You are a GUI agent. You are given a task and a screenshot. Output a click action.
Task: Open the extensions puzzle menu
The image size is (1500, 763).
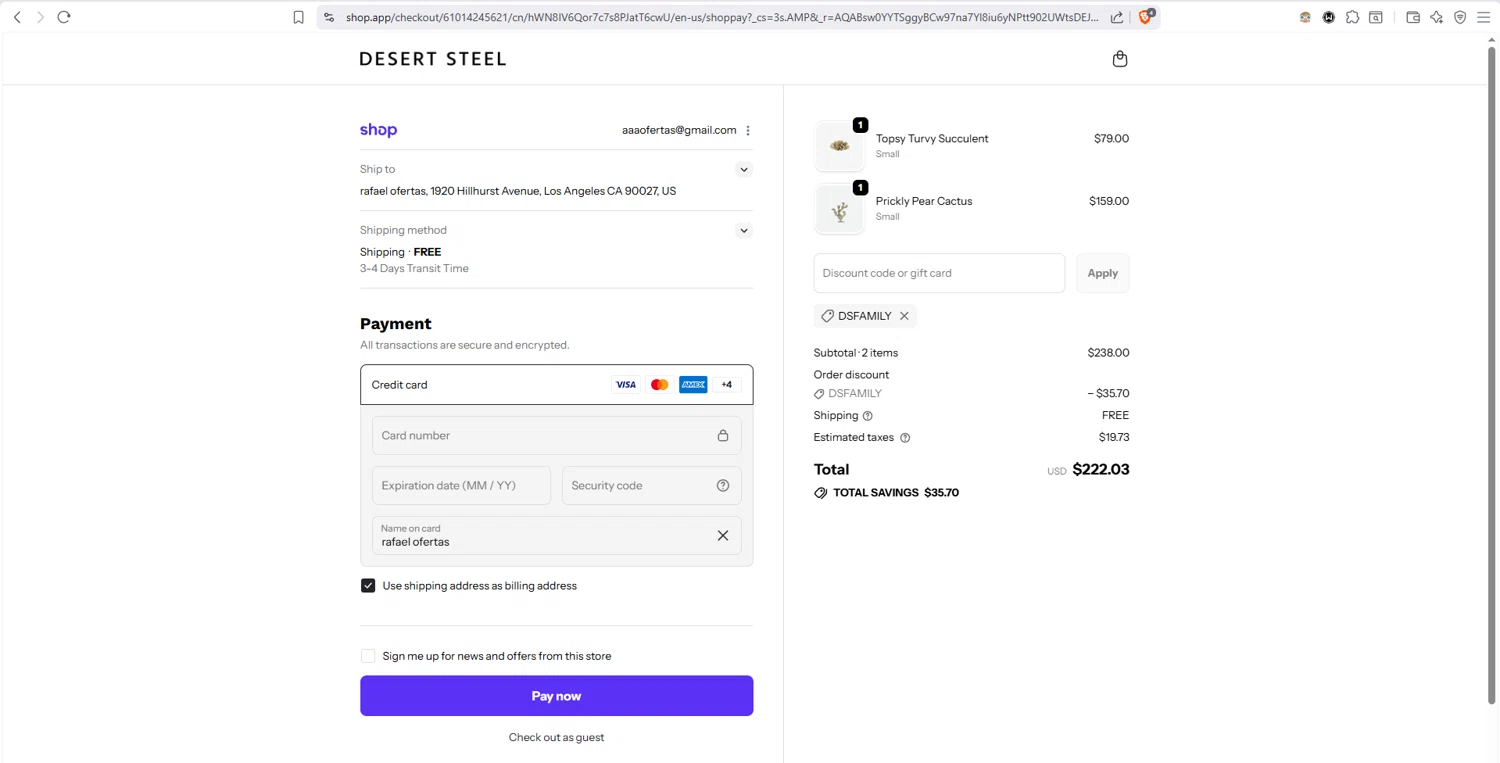(x=1352, y=17)
